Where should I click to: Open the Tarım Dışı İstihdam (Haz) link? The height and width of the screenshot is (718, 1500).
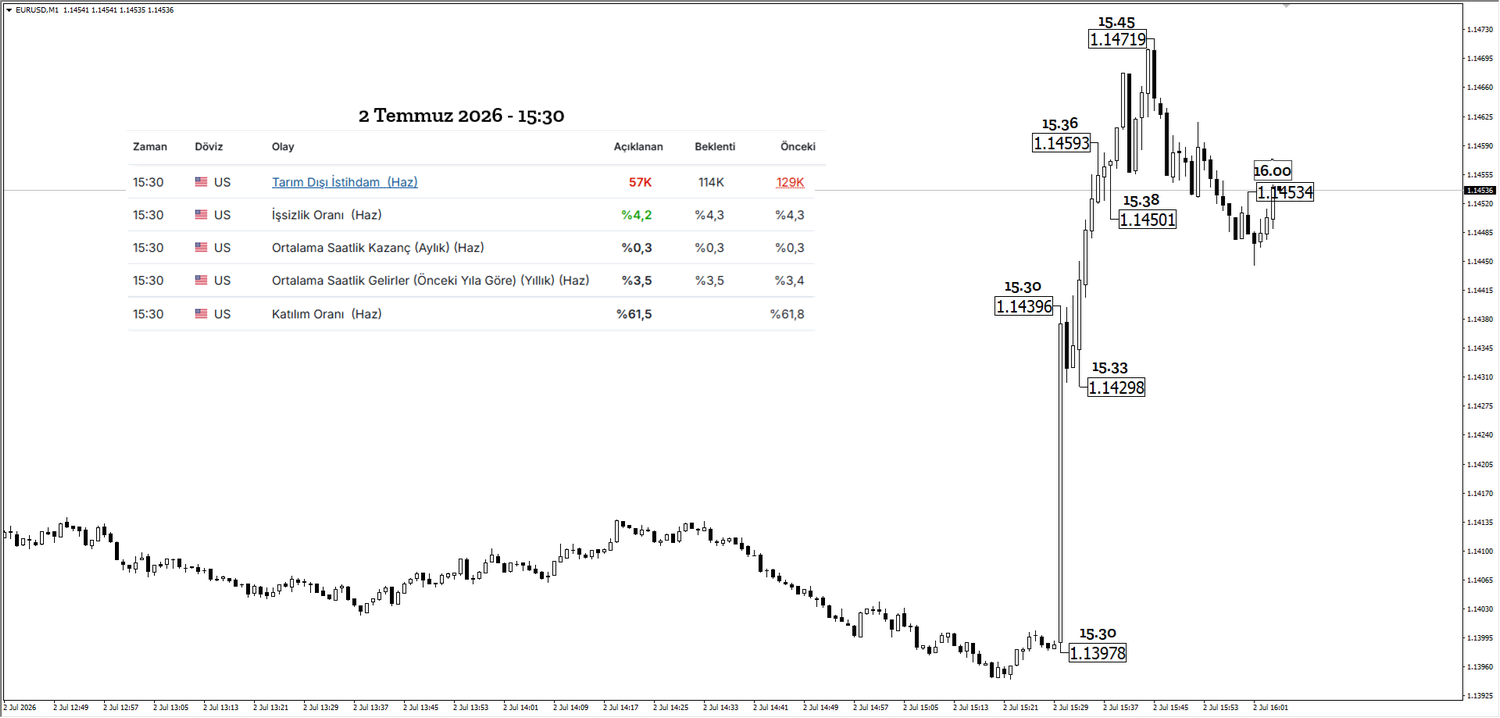coord(345,182)
